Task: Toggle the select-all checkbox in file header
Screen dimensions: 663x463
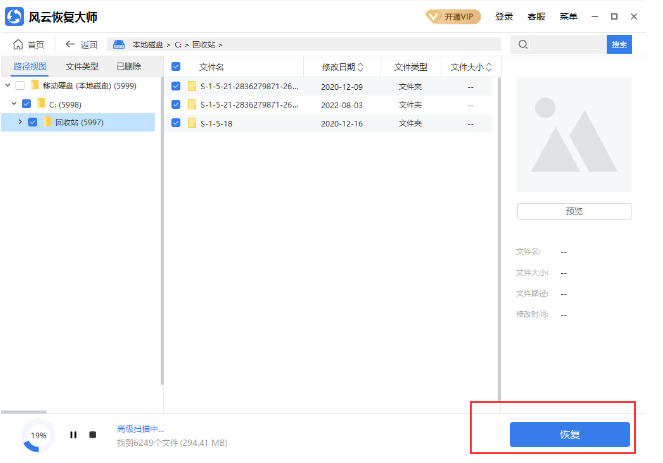Action: (176, 67)
